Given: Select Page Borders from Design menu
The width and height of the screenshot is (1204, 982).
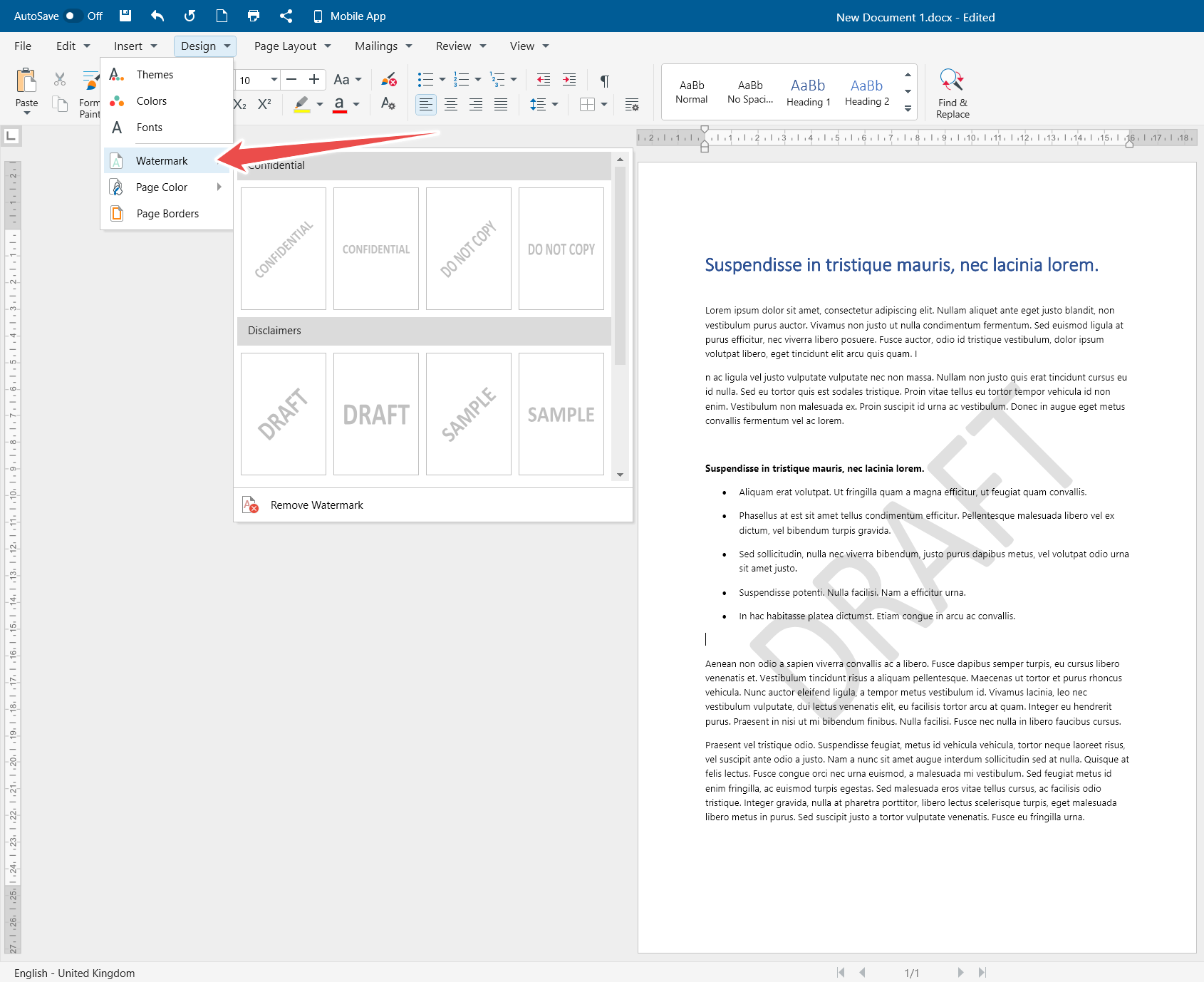Looking at the screenshot, I should (x=167, y=214).
